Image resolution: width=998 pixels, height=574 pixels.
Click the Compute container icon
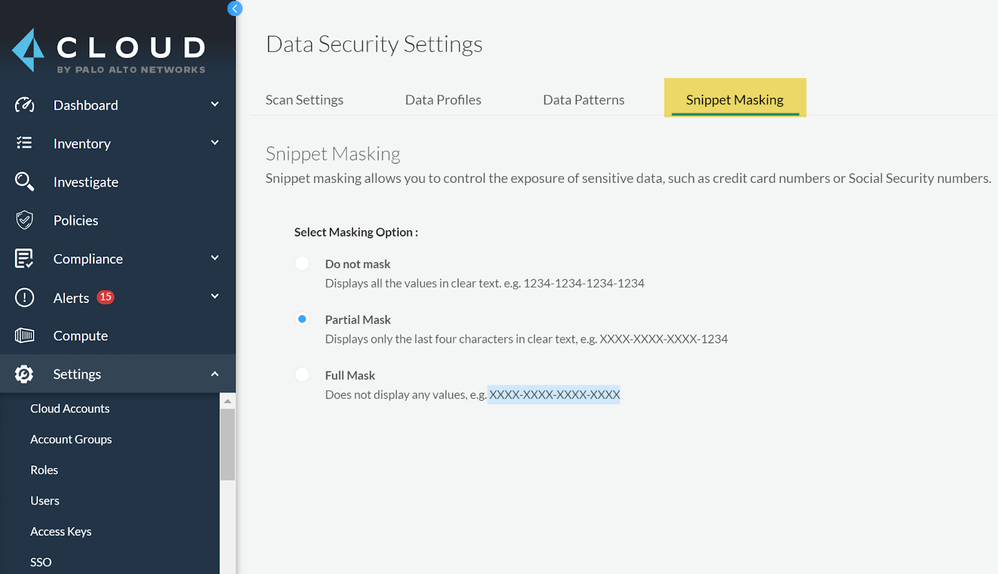pyautogui.click(x=25, y=336)
